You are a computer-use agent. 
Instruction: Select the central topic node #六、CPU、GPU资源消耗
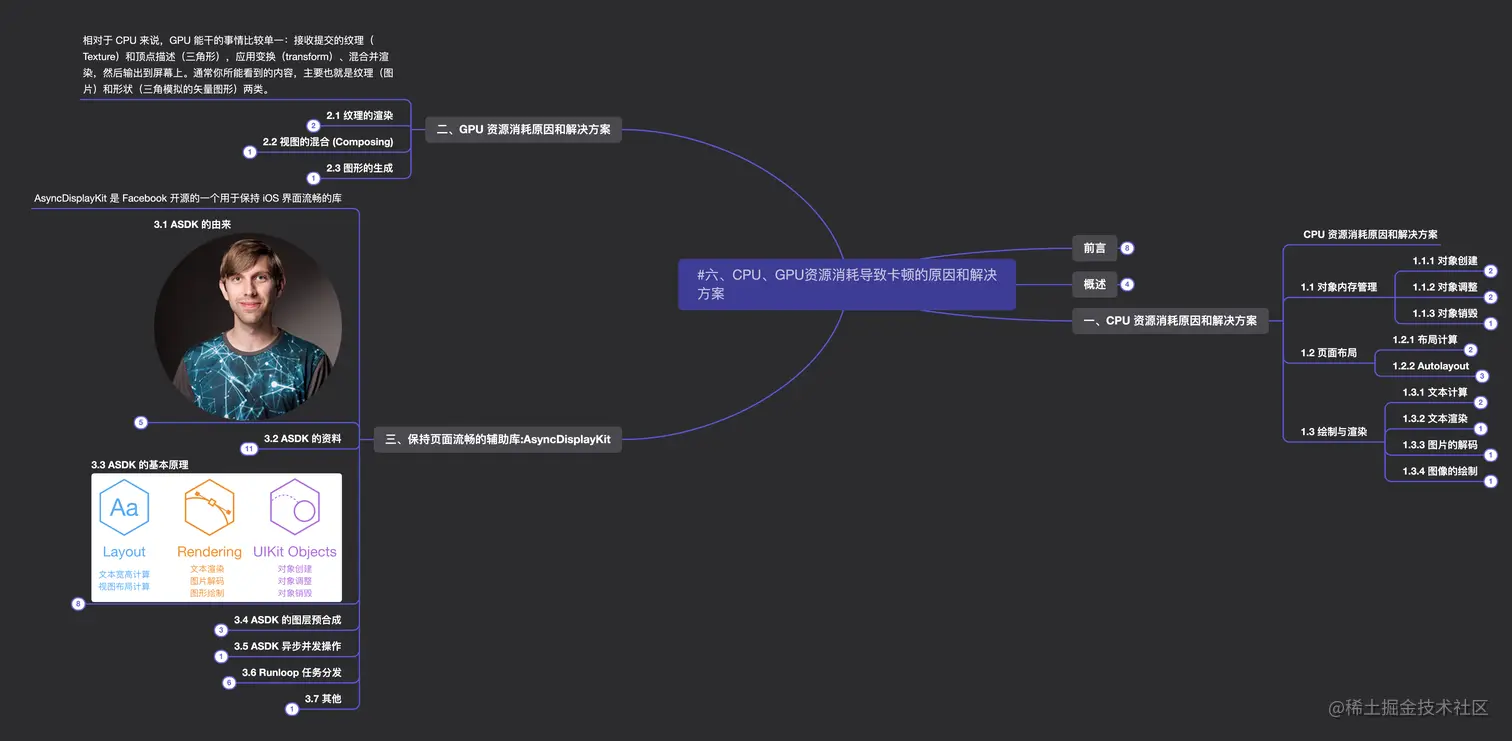point(847,284)
